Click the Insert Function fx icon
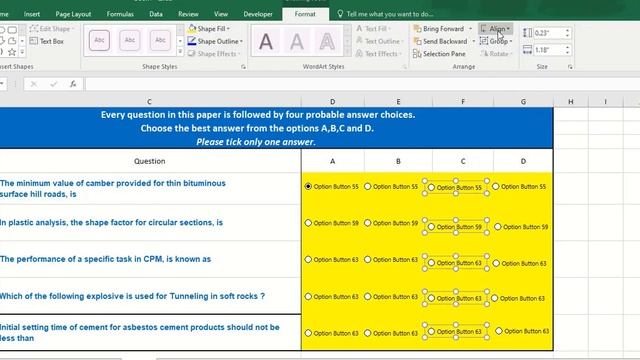 click(x=73, y=84)
